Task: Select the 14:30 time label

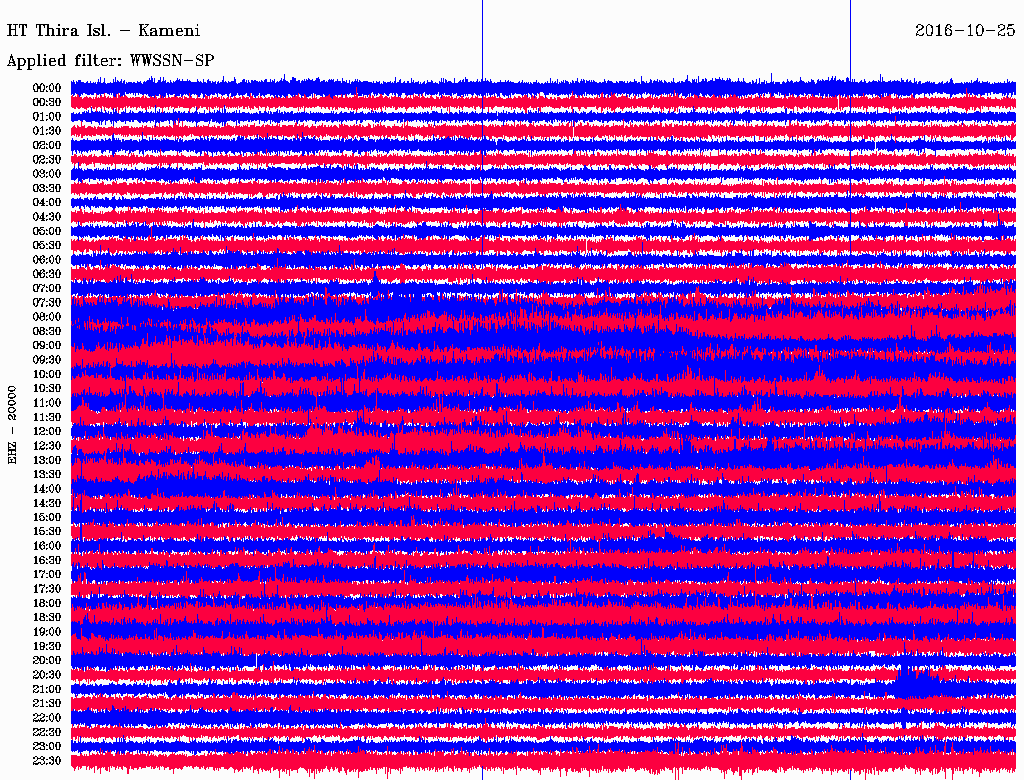Action: click(x=47, y=503)
